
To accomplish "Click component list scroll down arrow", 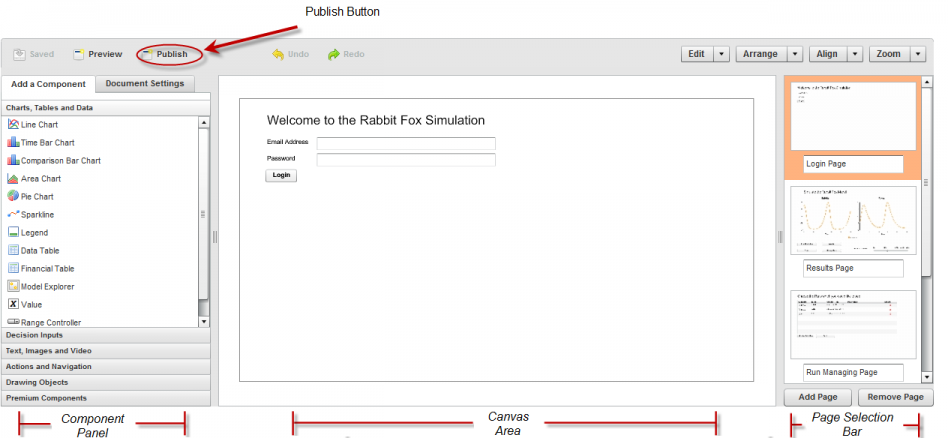I will 204,322.
